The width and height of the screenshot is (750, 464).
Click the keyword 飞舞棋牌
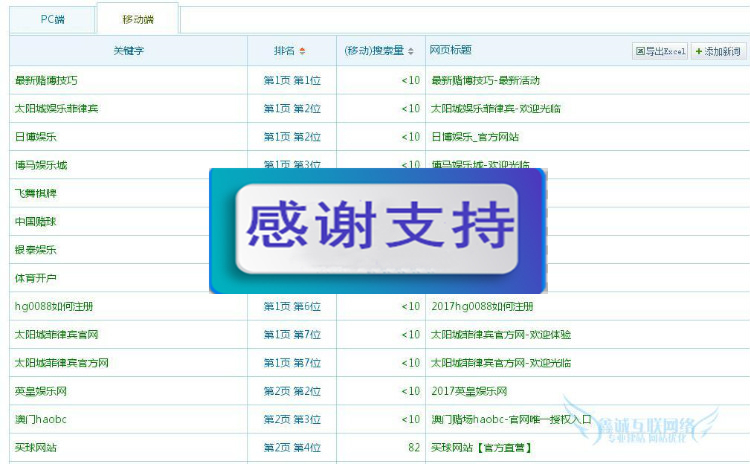tap(35, 193)
